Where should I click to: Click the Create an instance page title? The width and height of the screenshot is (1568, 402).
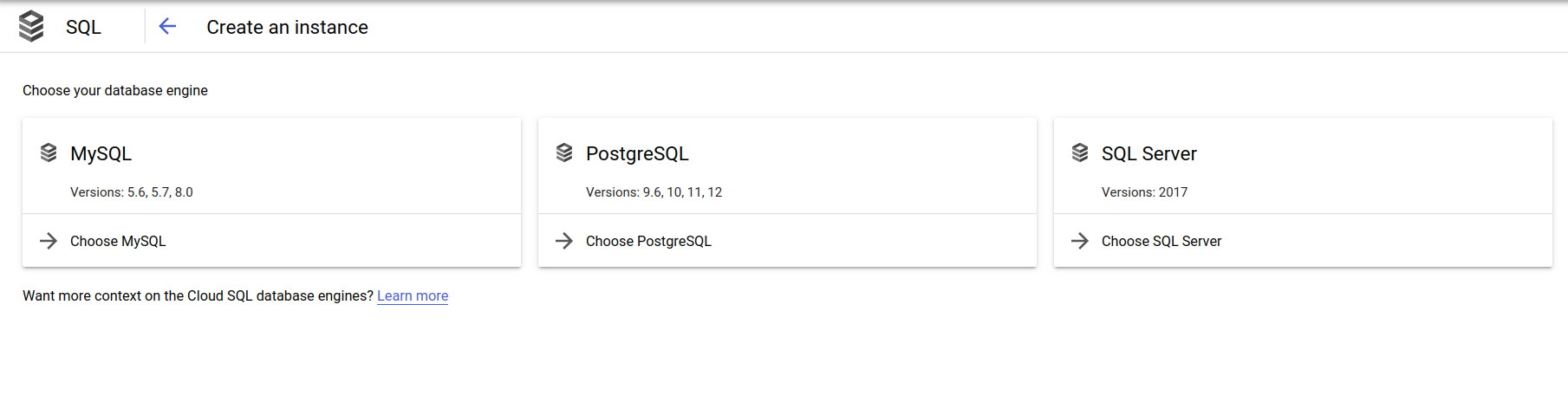point(287,28)
